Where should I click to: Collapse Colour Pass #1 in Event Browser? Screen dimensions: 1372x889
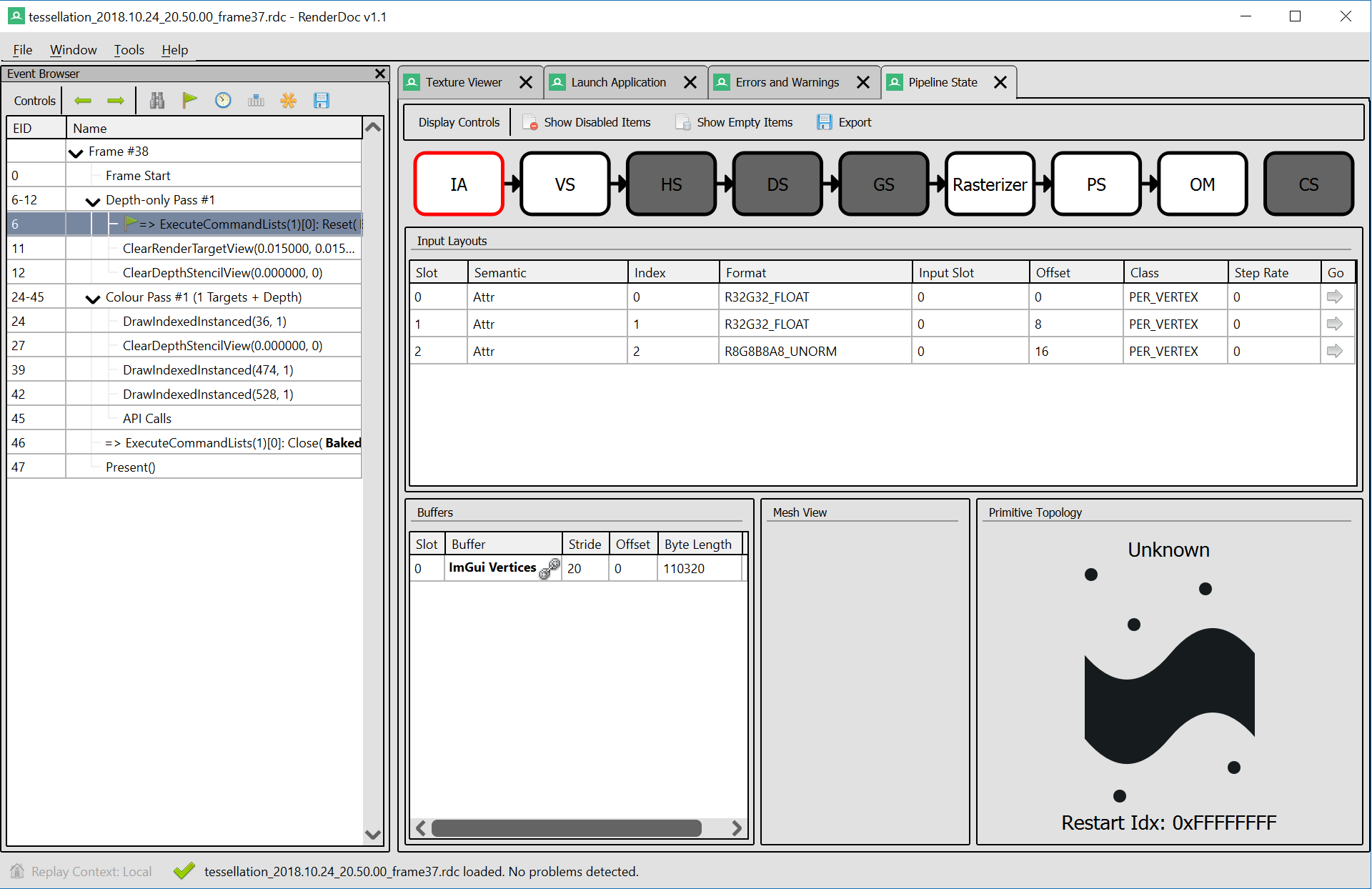92,298
